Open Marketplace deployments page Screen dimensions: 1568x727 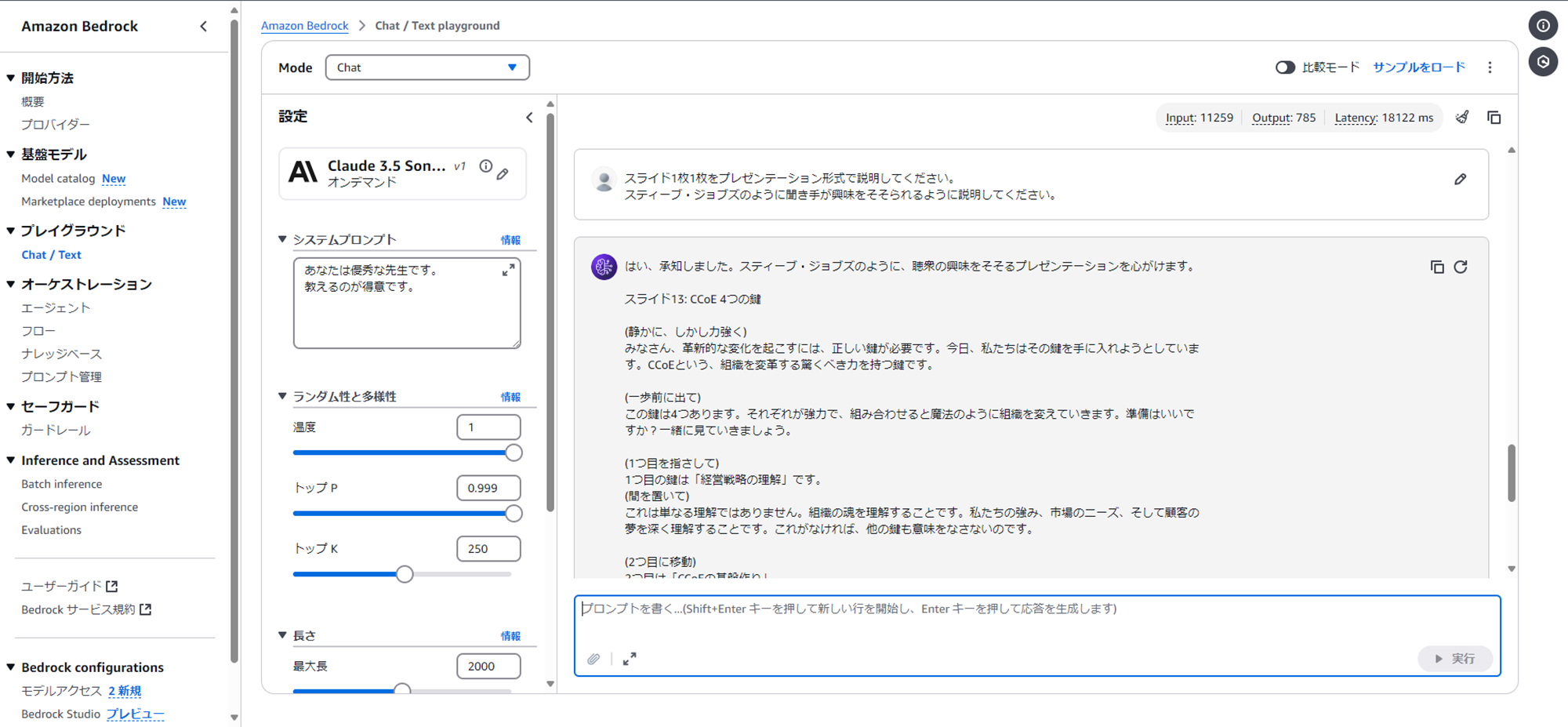point(89,202)
